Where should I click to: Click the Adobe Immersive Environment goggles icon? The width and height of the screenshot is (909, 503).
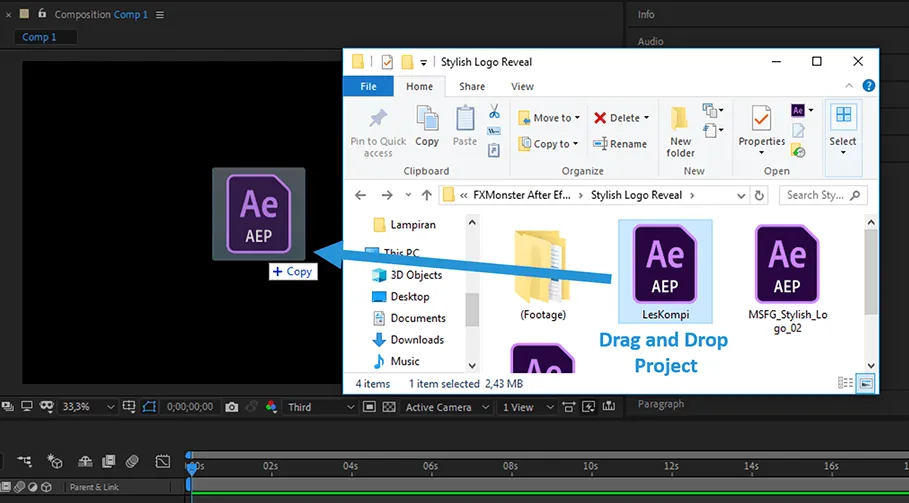tap(46, 406)
